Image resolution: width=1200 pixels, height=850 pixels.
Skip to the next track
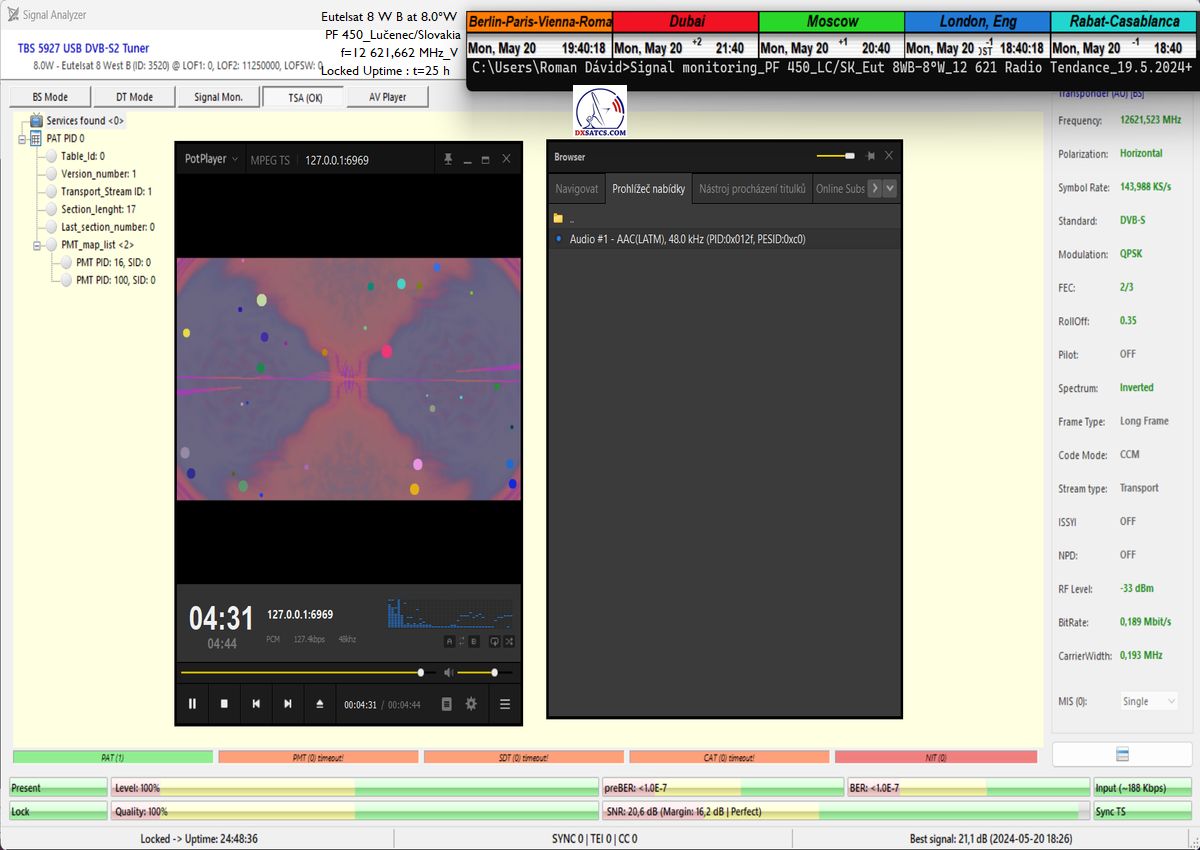[288, 704]
